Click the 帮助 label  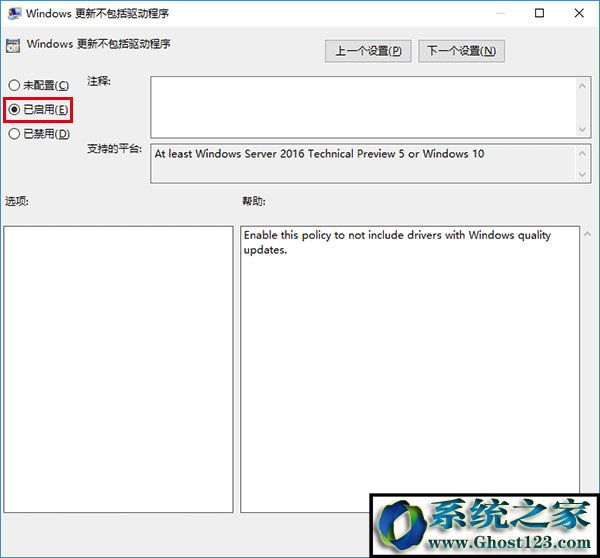click(254, 201)
